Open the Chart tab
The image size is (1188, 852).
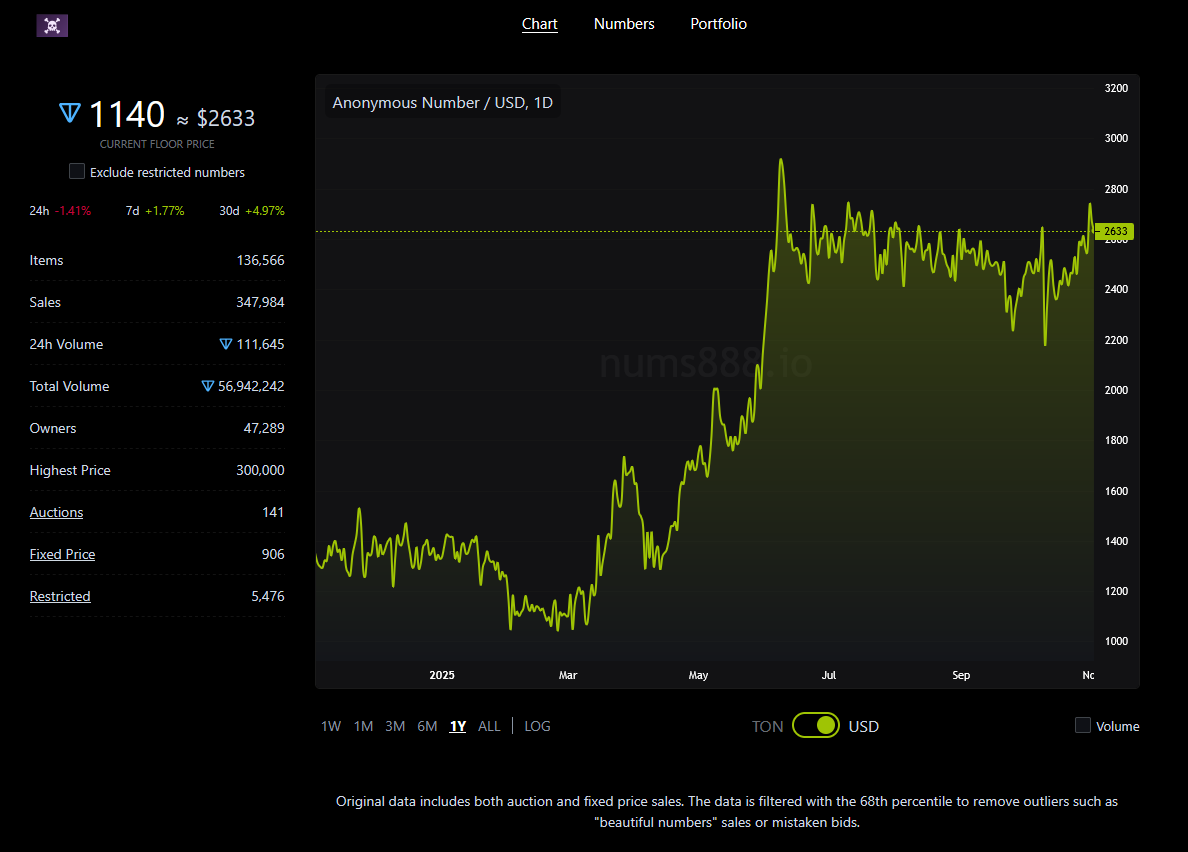(539, 24)
